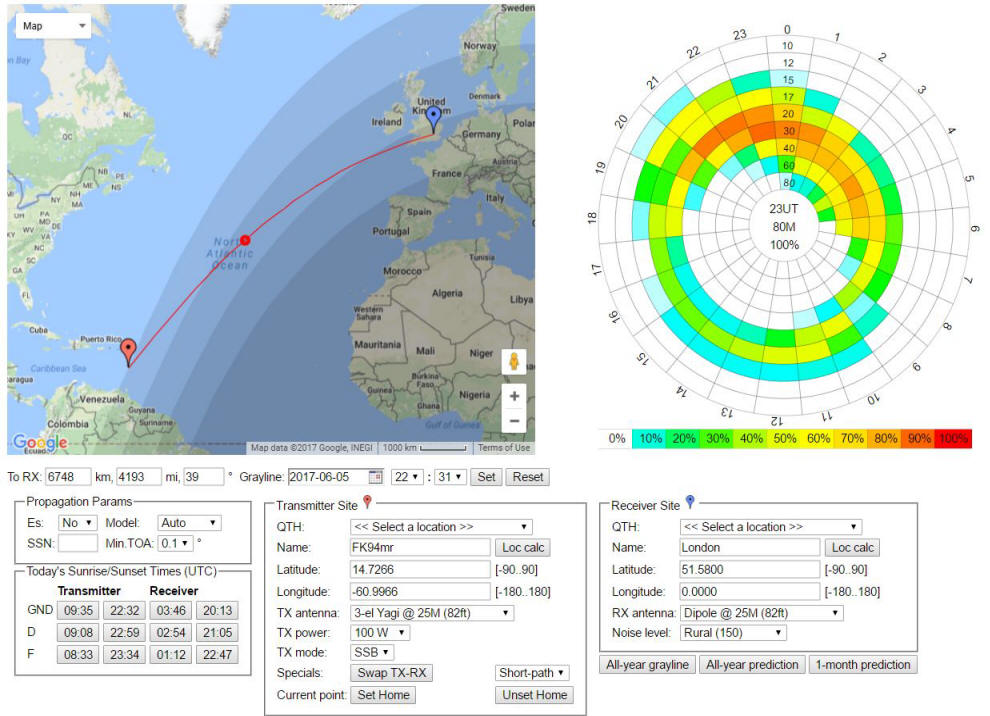Click the All-year prediction button

(751, 665)
